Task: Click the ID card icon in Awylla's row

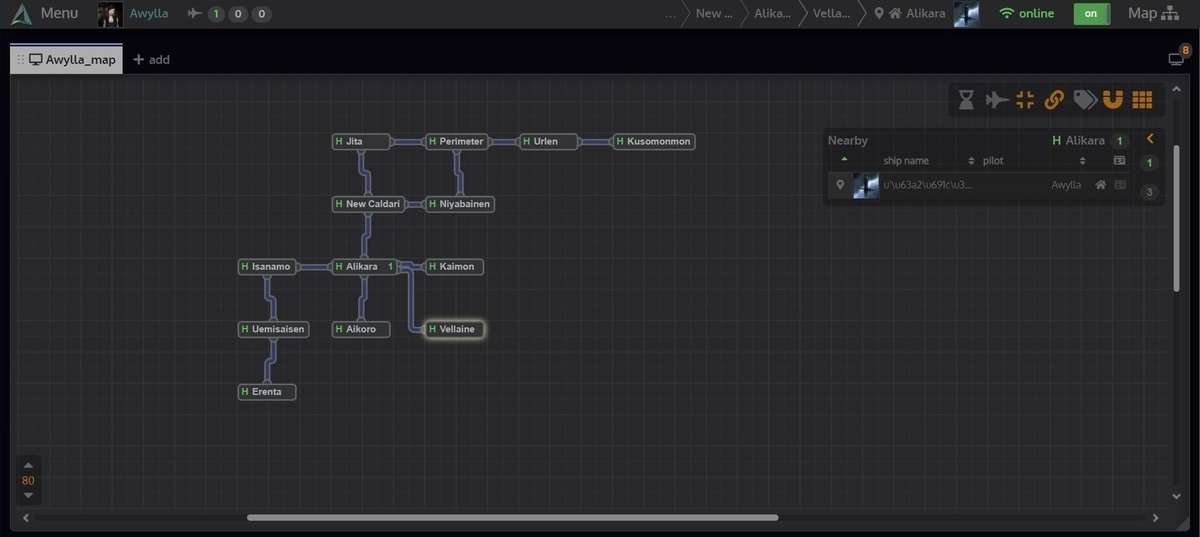Action: click(x=1120, y=184)
